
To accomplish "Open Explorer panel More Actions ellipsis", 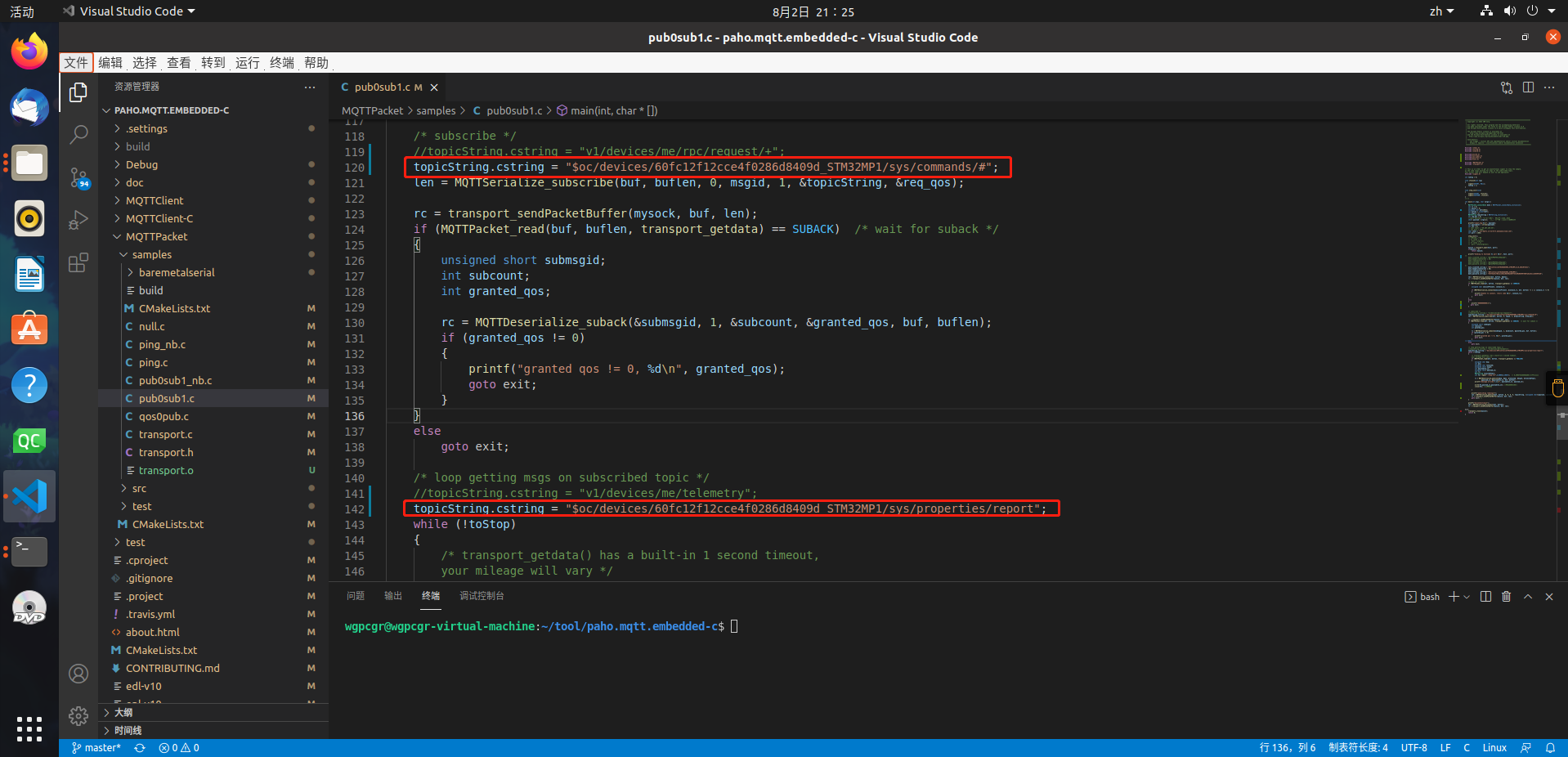I will (x=310, y=87).
